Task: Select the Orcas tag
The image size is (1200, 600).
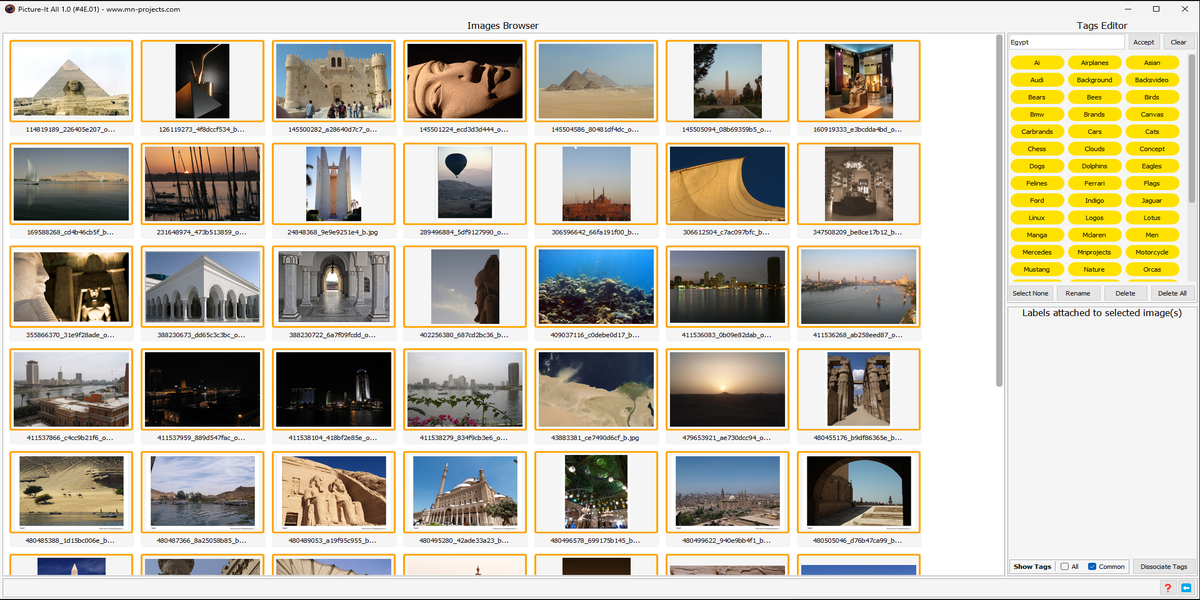Action: coord(1152,269)
